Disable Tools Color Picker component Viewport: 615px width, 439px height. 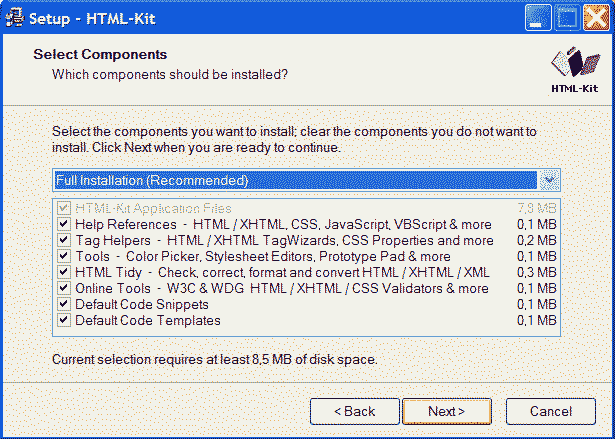click(64, 256)
